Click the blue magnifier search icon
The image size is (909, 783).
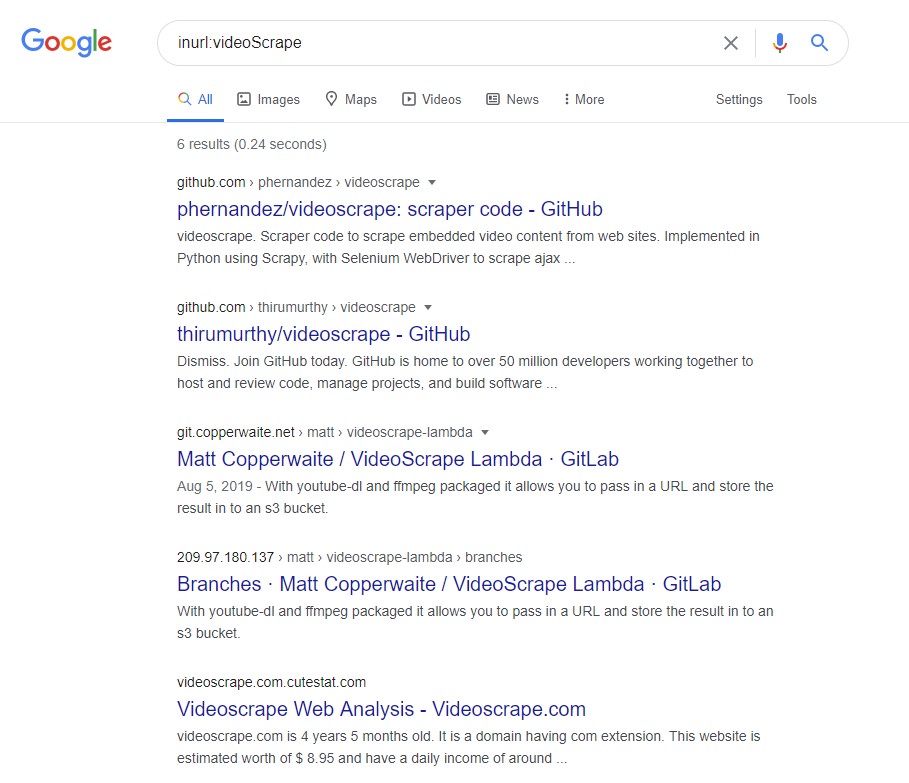(x=819, y=42)
